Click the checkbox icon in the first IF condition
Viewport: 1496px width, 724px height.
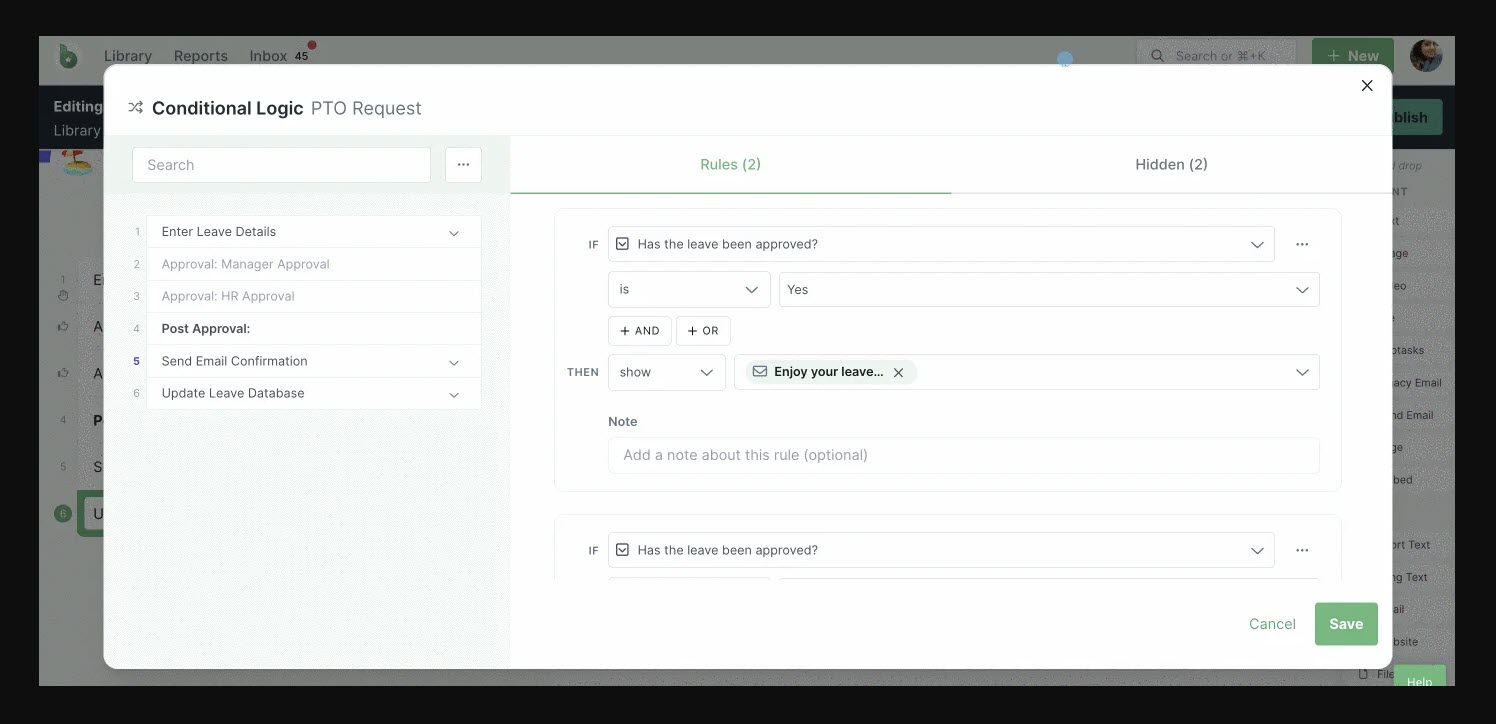coord(622,242)
